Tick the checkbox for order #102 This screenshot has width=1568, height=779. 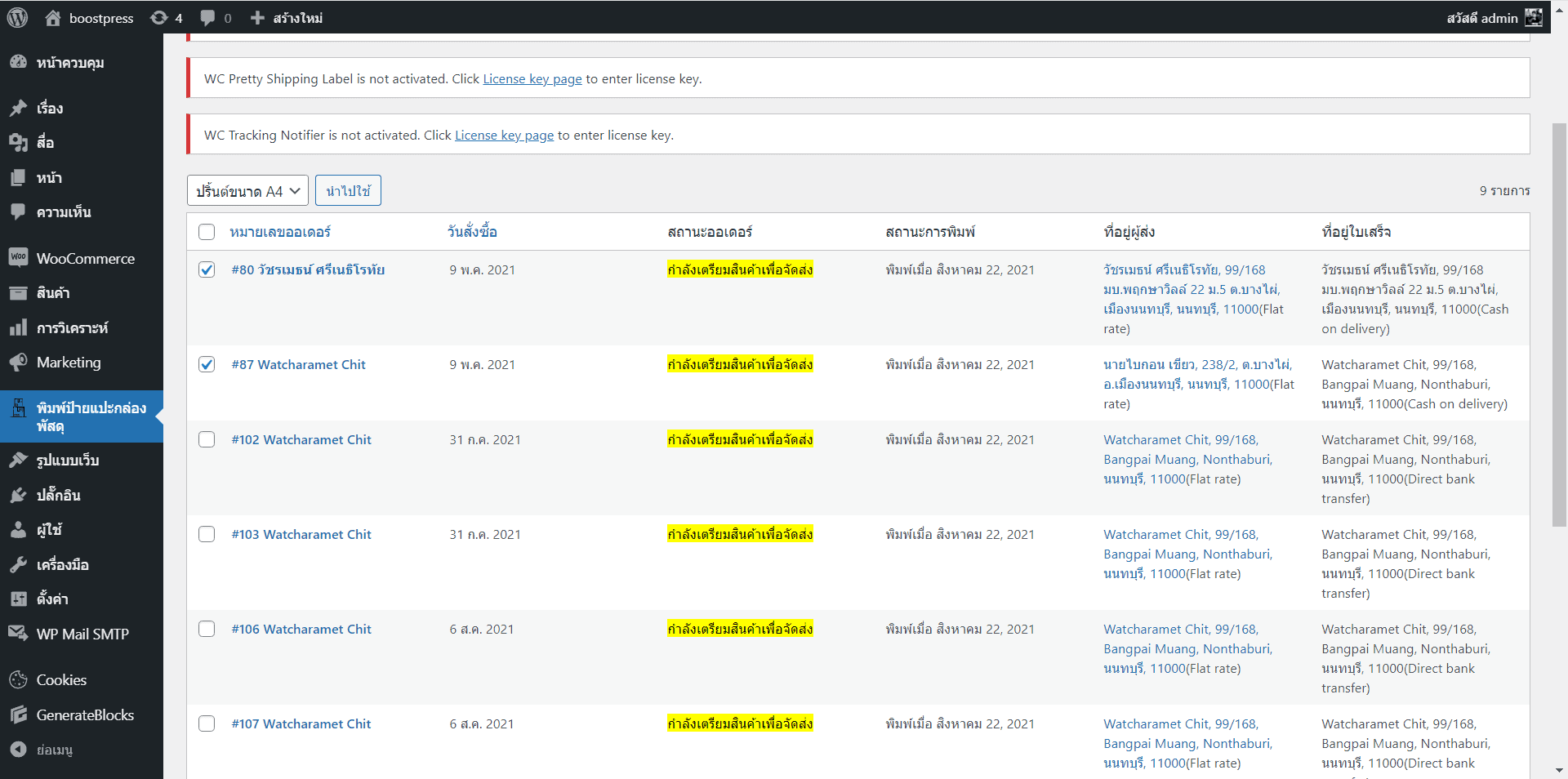click(207, 440)
